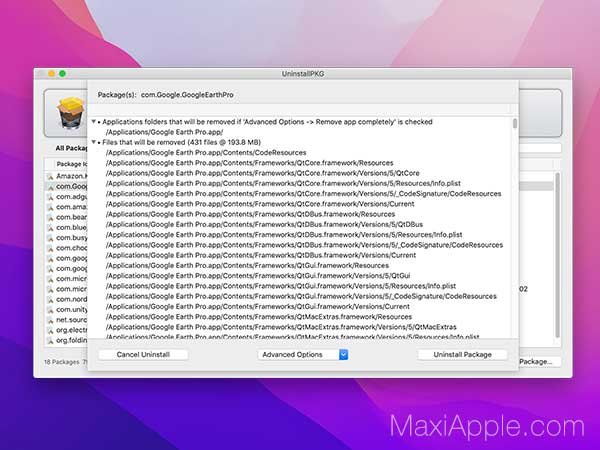Click the package icon beside com.choc row
This screenshot has height=450, width=600.
point(50,248)
